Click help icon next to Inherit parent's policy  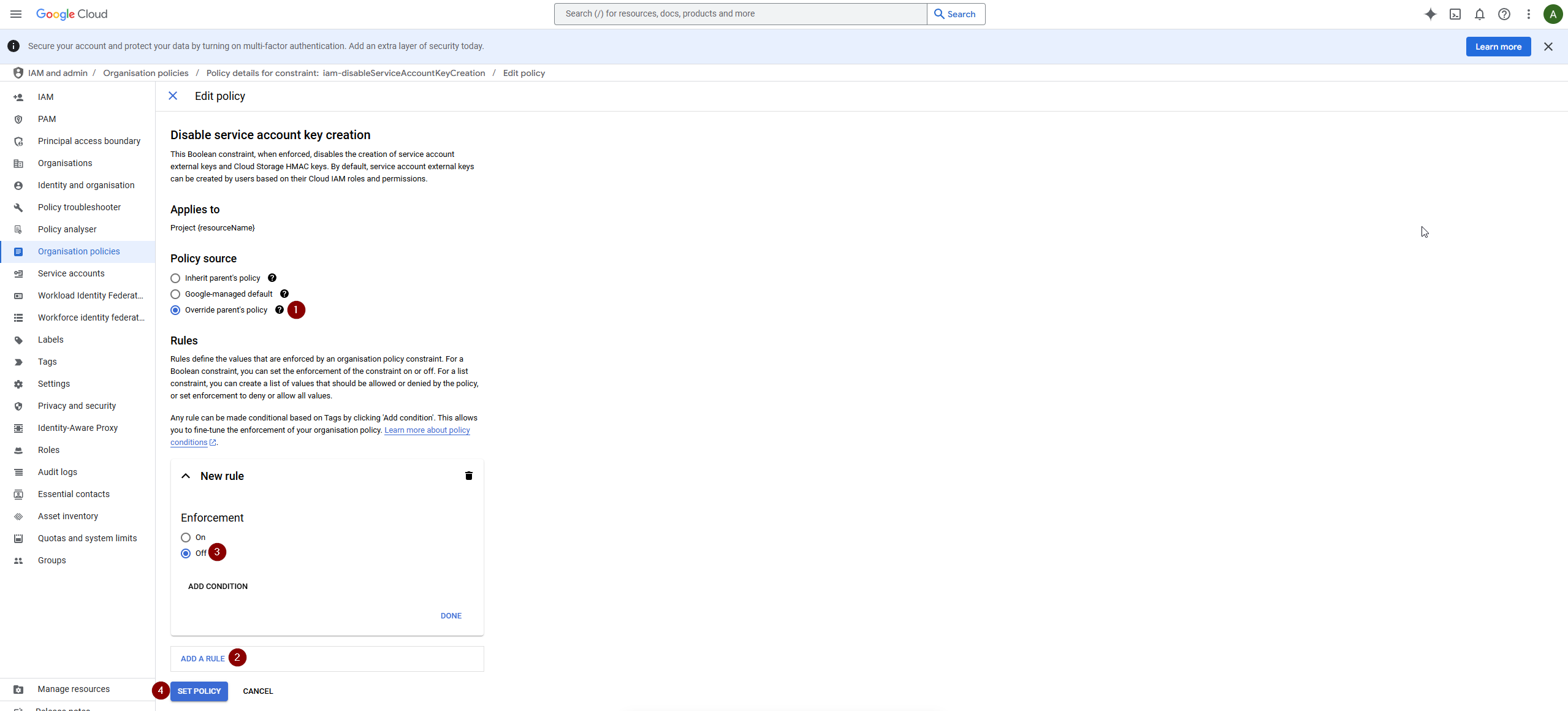(x=272, y=278)
